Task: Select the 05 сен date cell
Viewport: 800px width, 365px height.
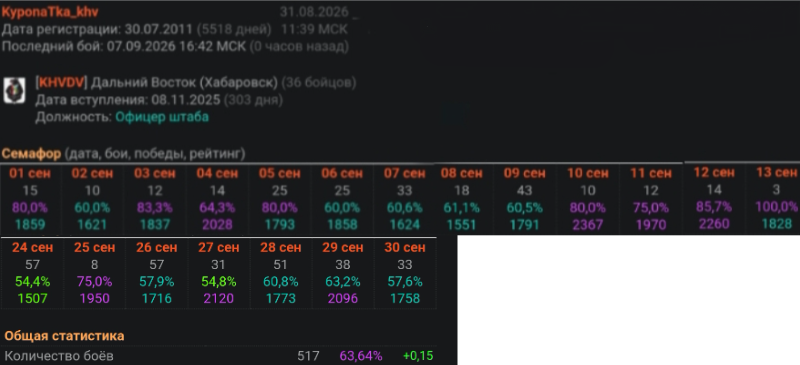Action: 280,173
